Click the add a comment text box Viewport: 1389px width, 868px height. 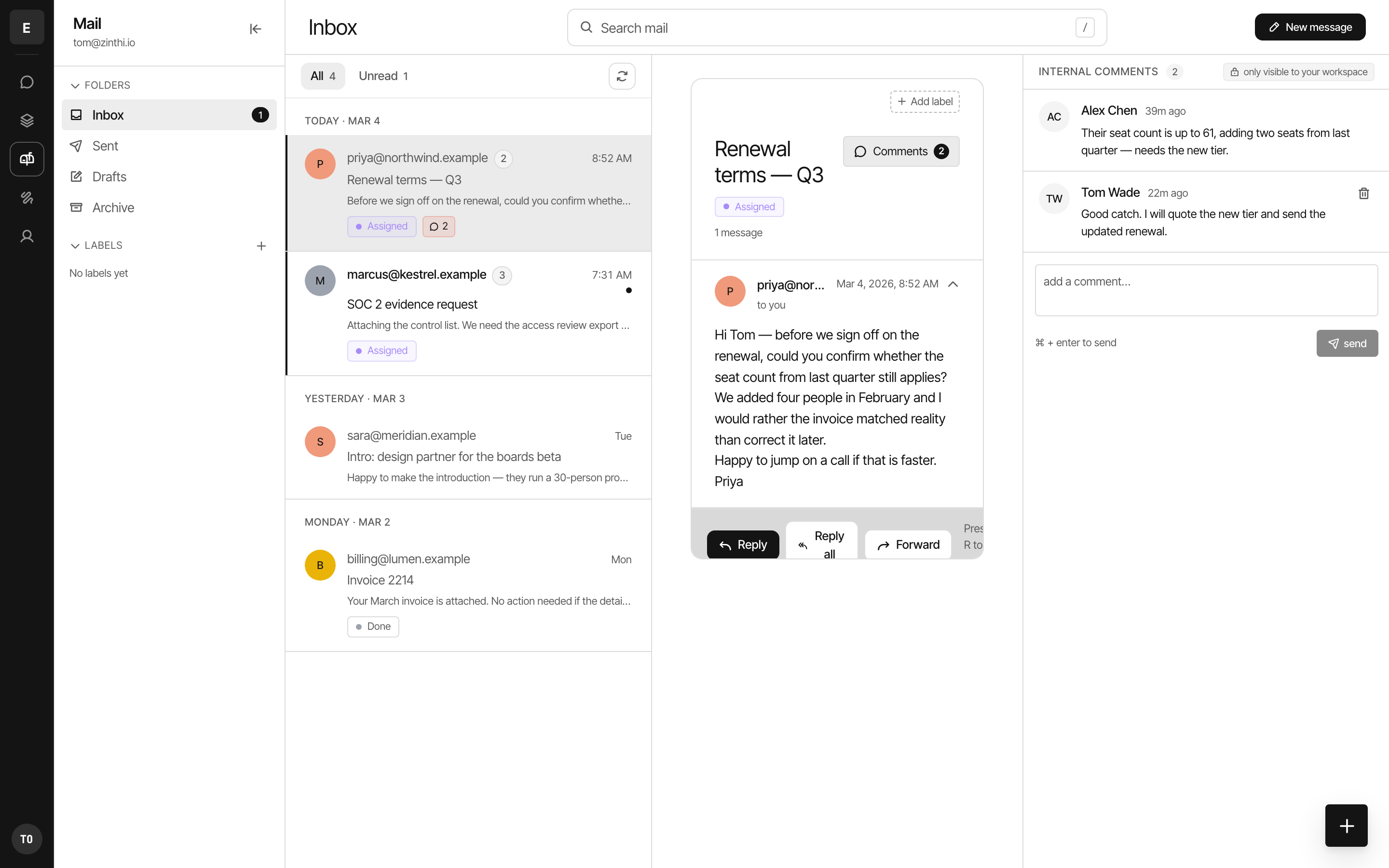click(x=1206, y=290)
